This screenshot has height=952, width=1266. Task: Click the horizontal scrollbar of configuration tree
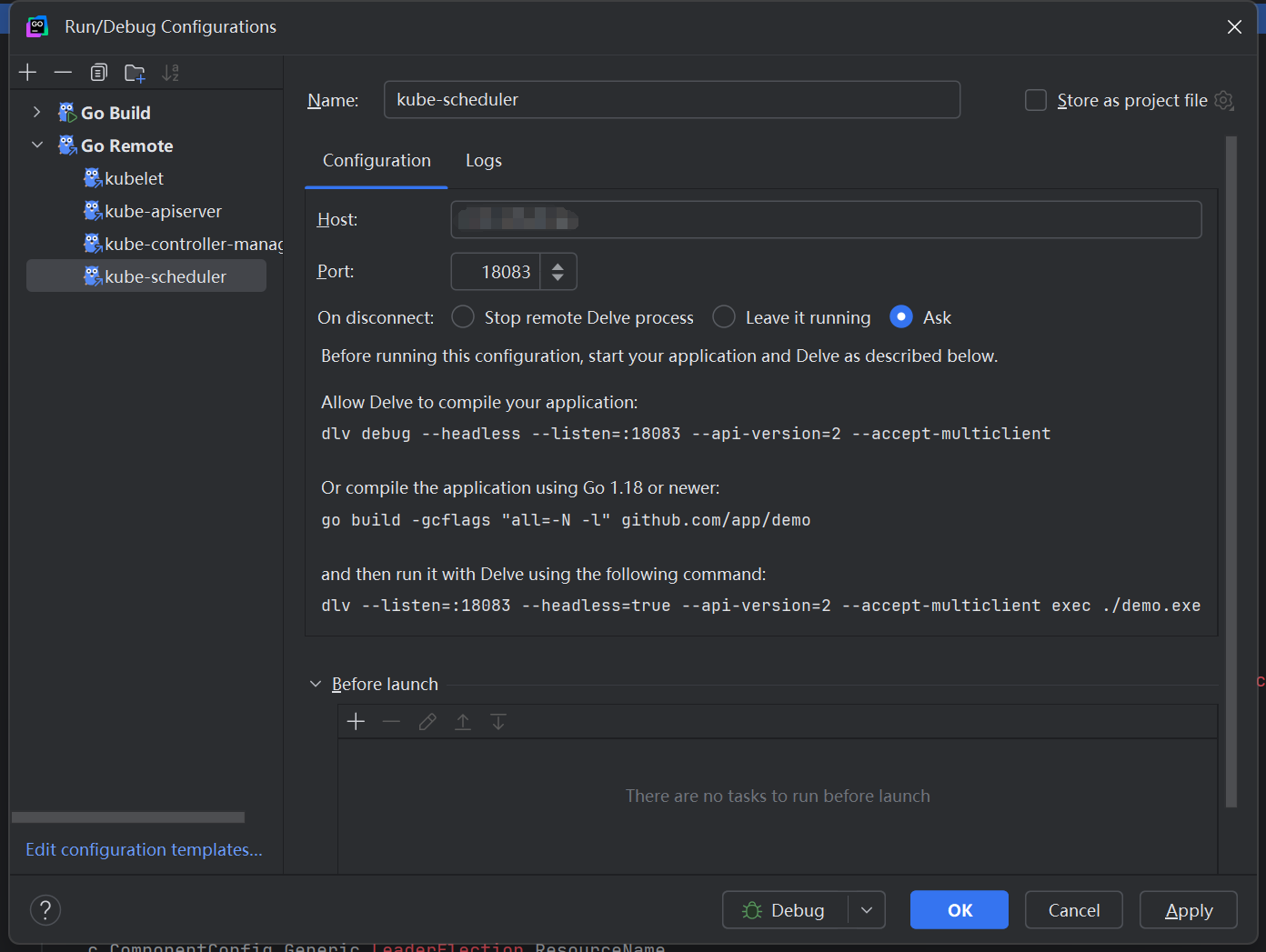(128, 817)
